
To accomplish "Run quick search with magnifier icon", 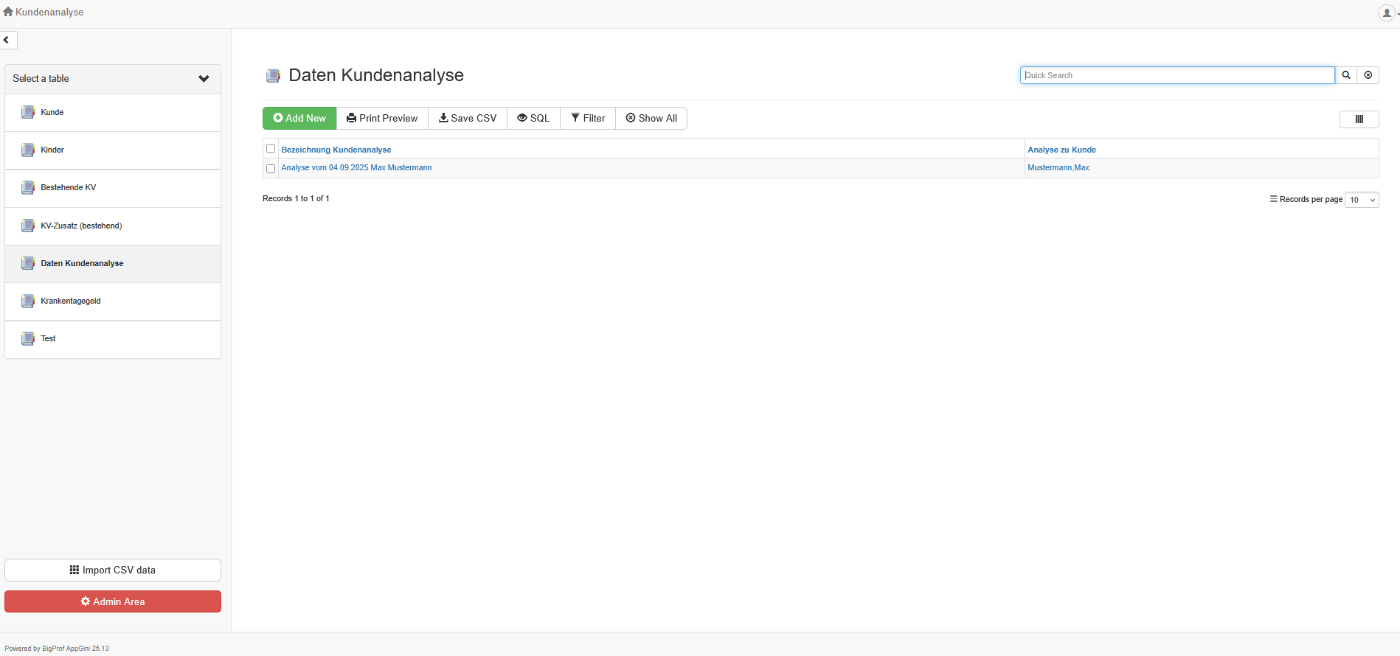I will pos(1346,75).
